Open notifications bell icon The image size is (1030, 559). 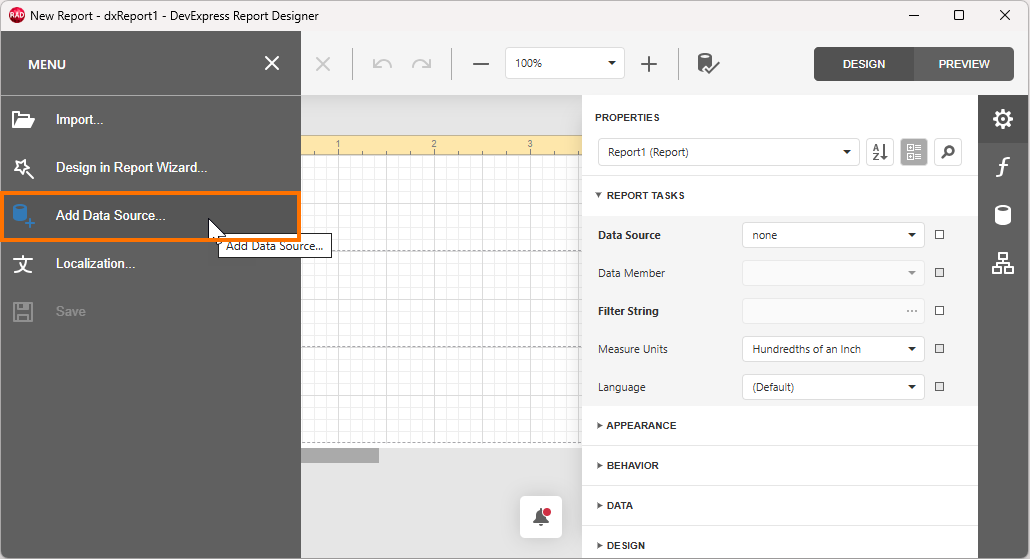541,517
